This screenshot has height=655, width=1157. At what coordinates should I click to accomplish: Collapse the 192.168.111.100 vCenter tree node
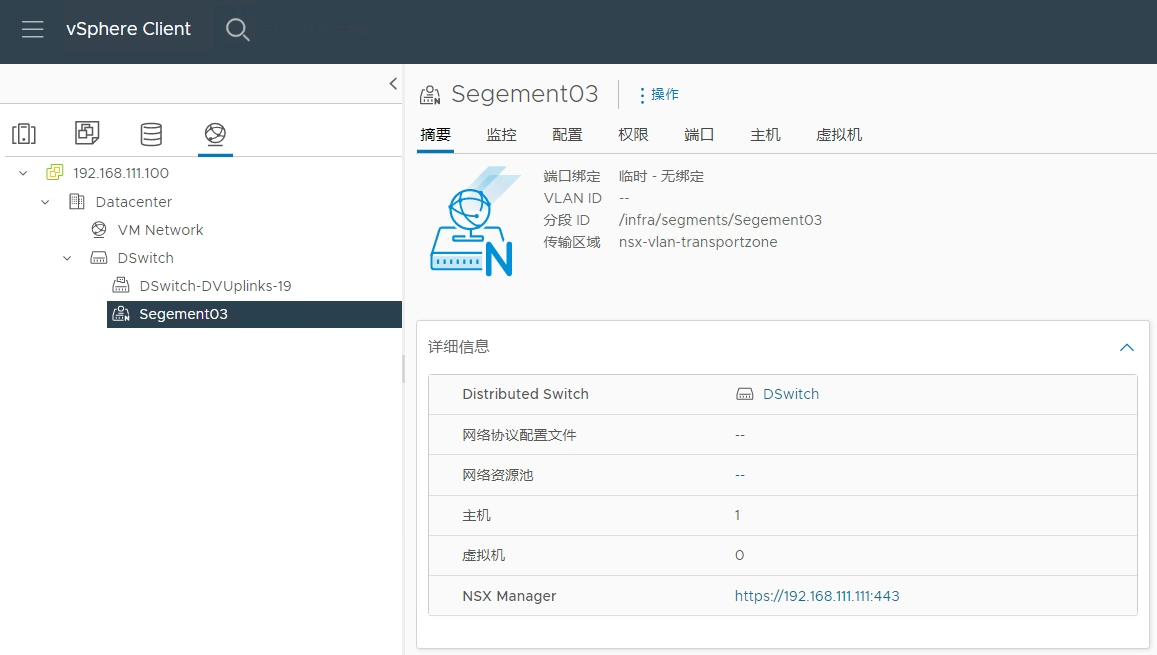coord(23,173)
